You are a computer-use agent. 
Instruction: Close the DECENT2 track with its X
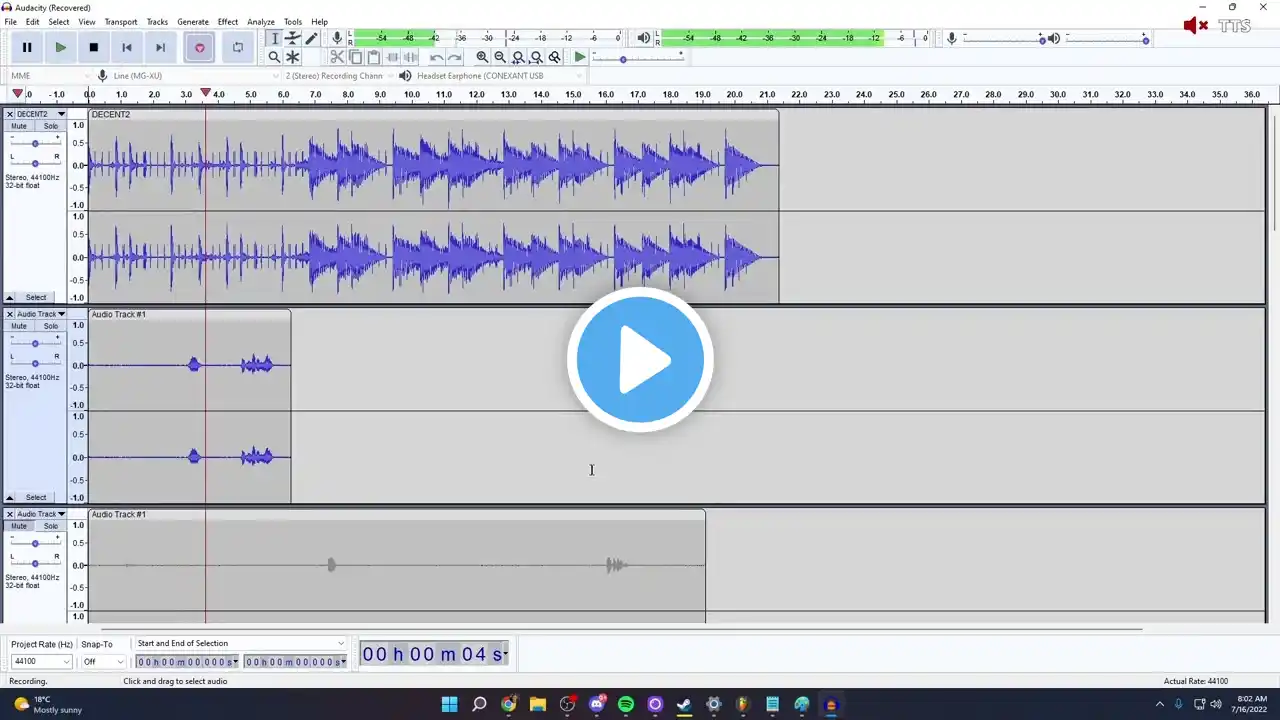[x=10, y=114]
